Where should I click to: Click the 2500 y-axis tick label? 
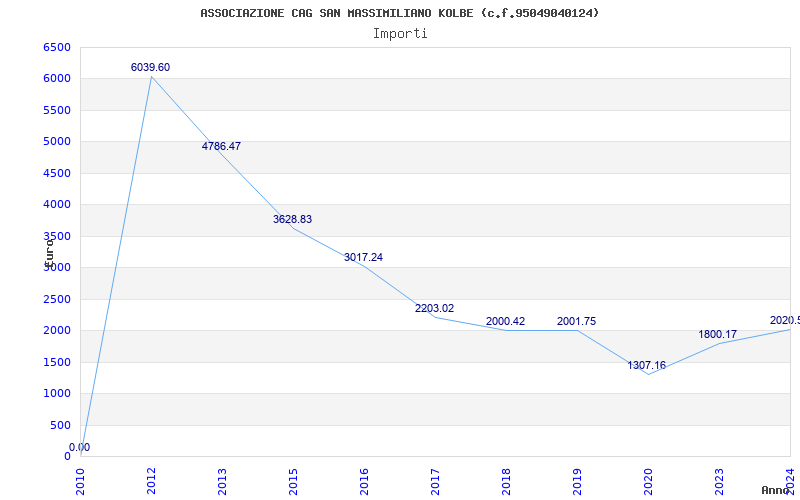57,299
